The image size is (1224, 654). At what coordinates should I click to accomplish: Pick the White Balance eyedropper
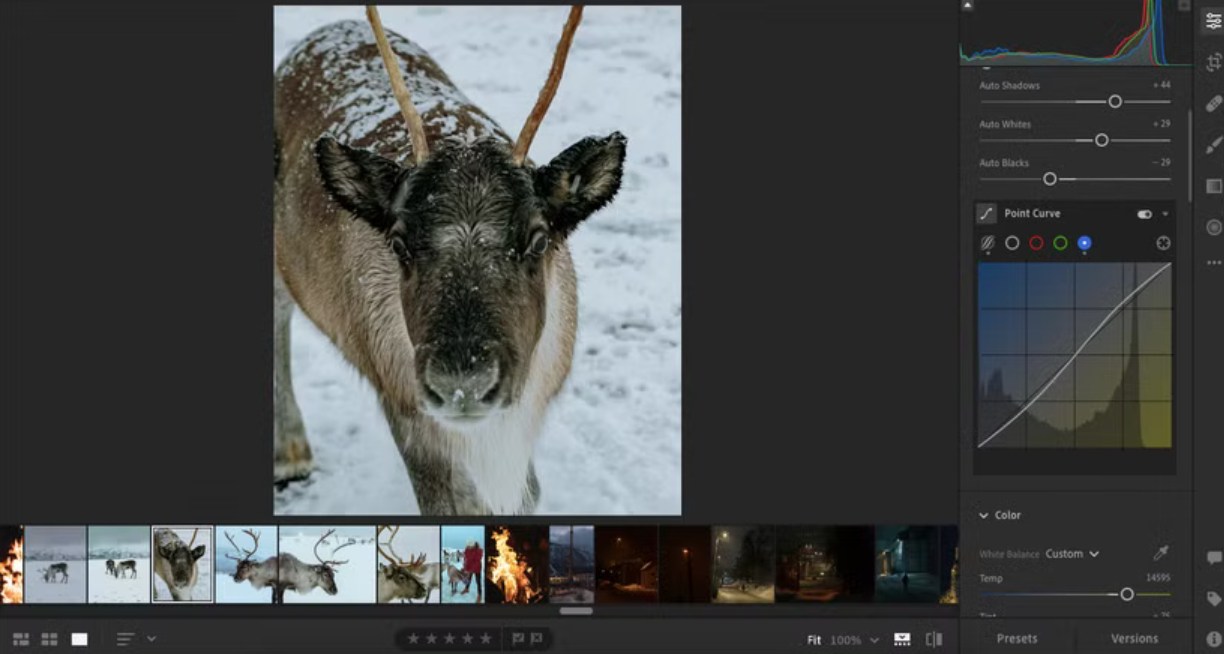pyautogui.click(x=1161, y=553)
